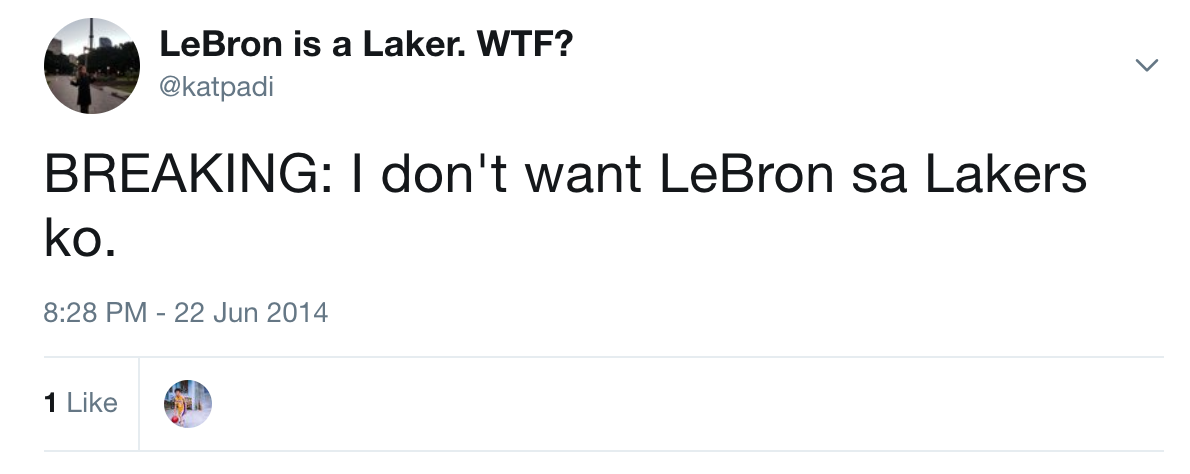Click the word "ko." on the second line

80,242
